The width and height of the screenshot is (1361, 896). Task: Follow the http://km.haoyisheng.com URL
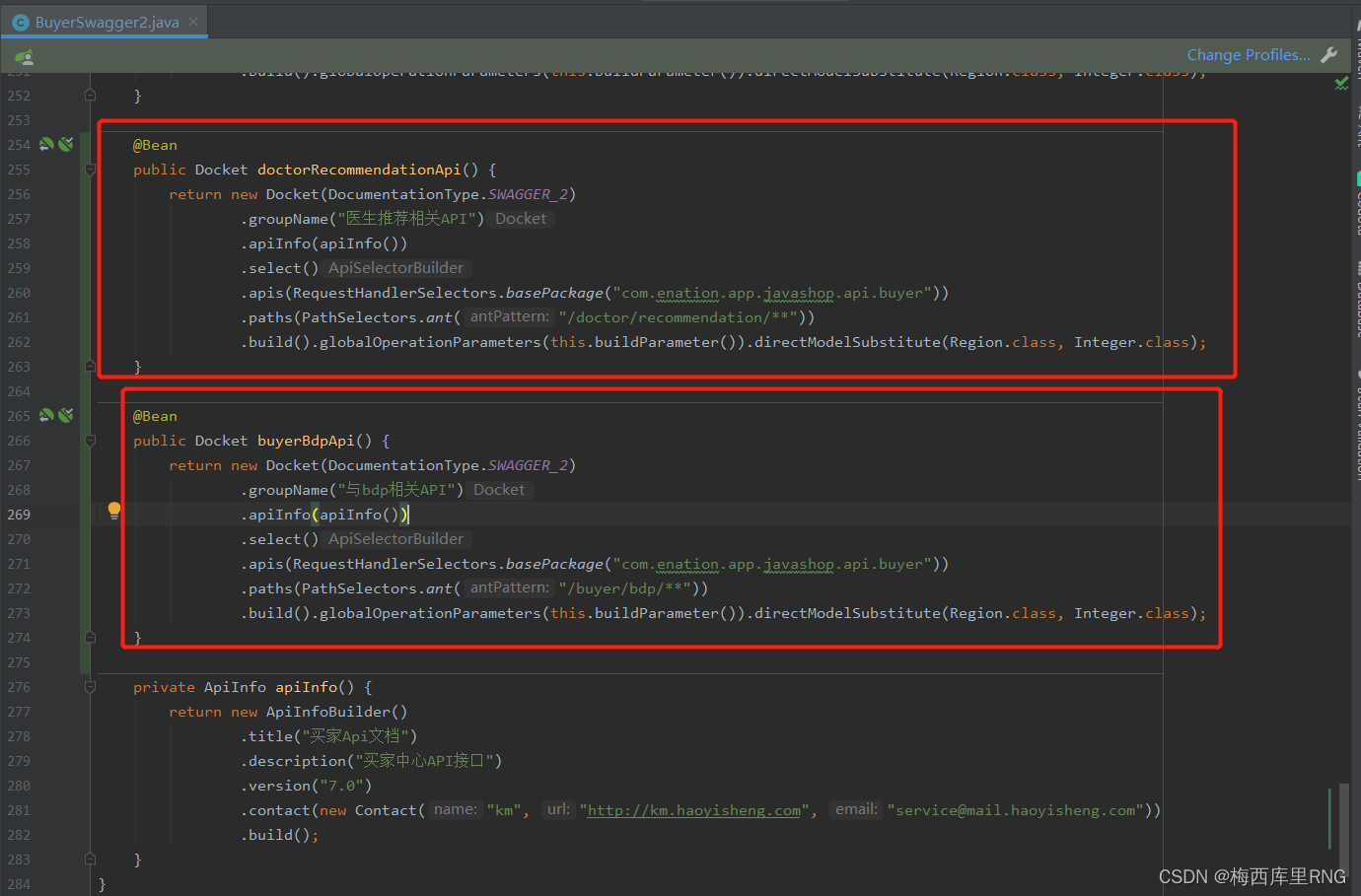coord(694,810)
